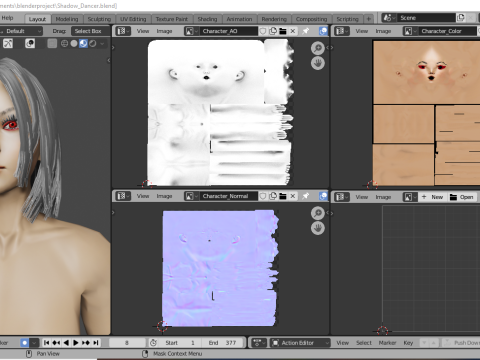Viewport: 480px width, 360px height.
Task: Open editor type menu in Character_Color editor
Action: coord(342,31)
